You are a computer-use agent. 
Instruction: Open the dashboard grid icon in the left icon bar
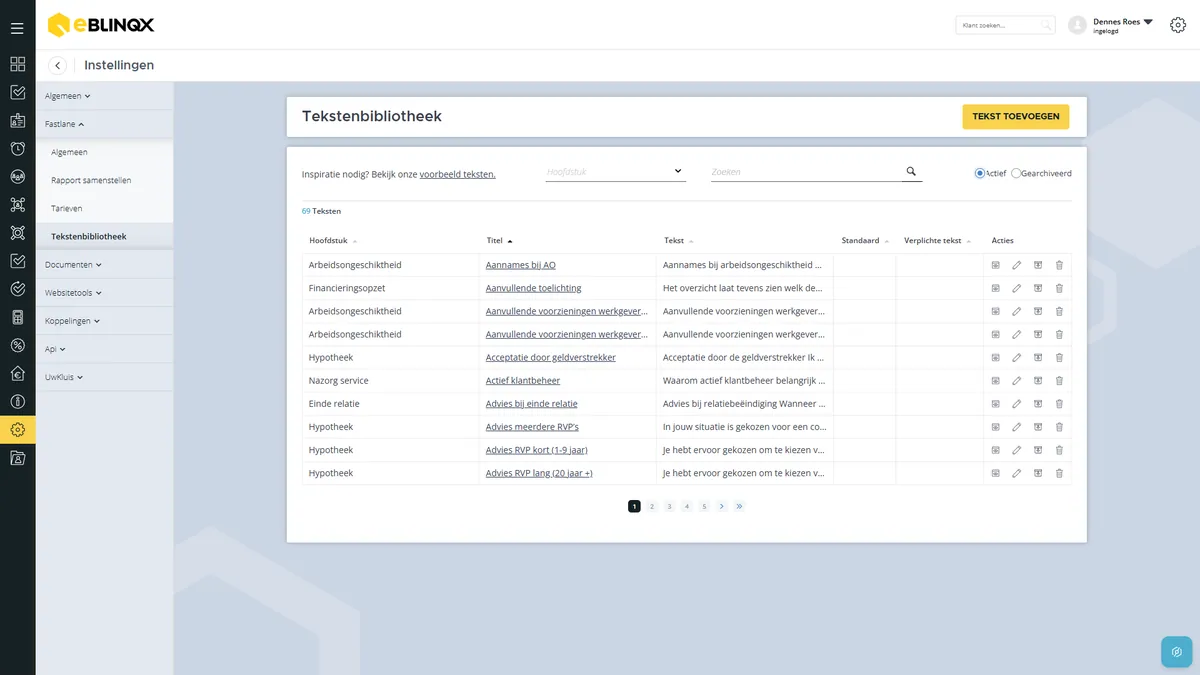click(17, 64)
